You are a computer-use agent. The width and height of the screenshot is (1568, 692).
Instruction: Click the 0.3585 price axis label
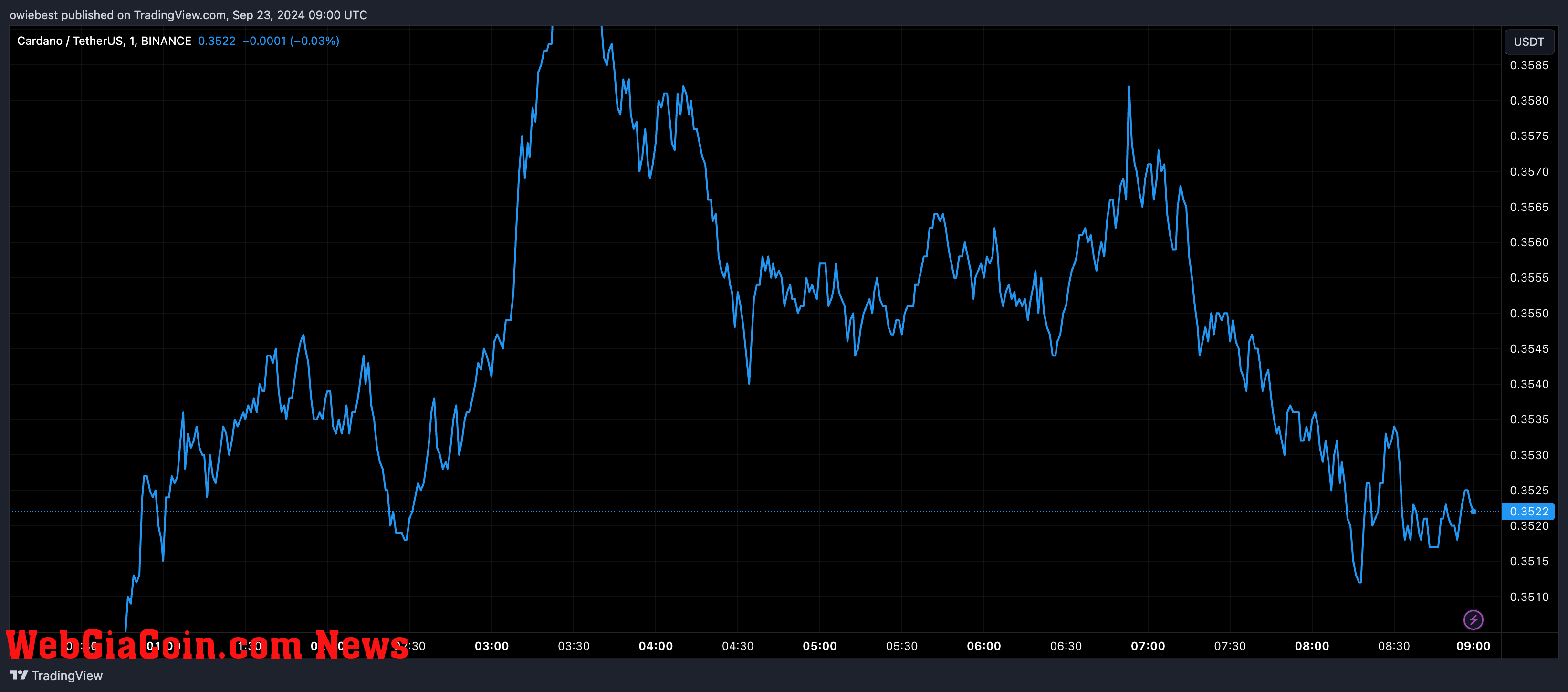coord(1529,65)
